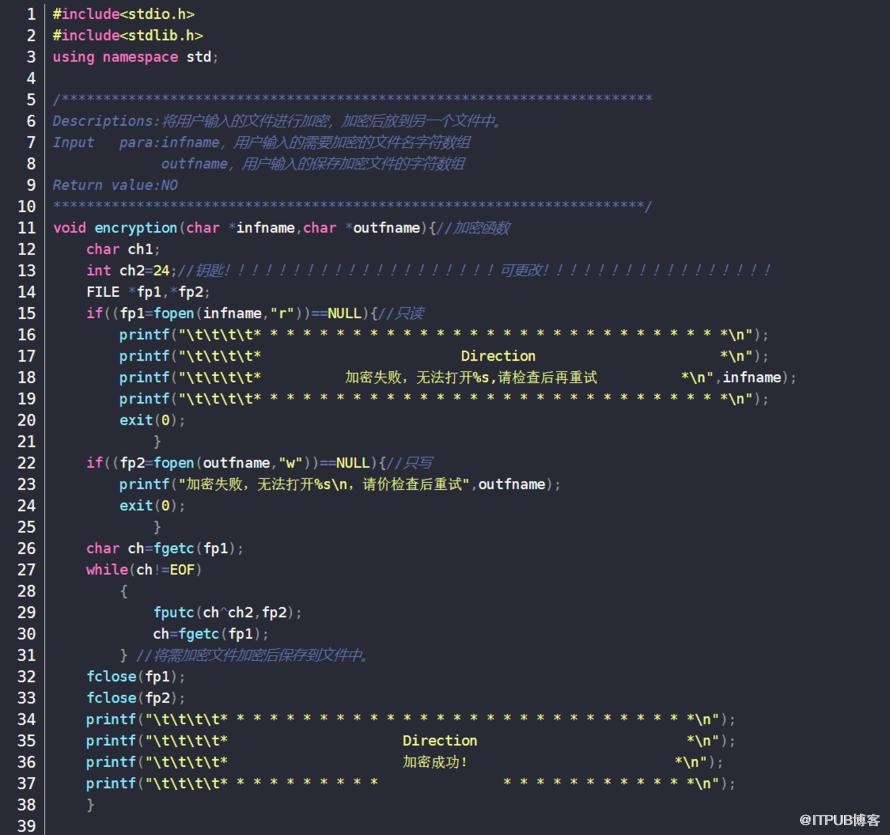Click "Direction" in the line 17 printf
The image size is (890, 835).
click(x=498, y=356)
